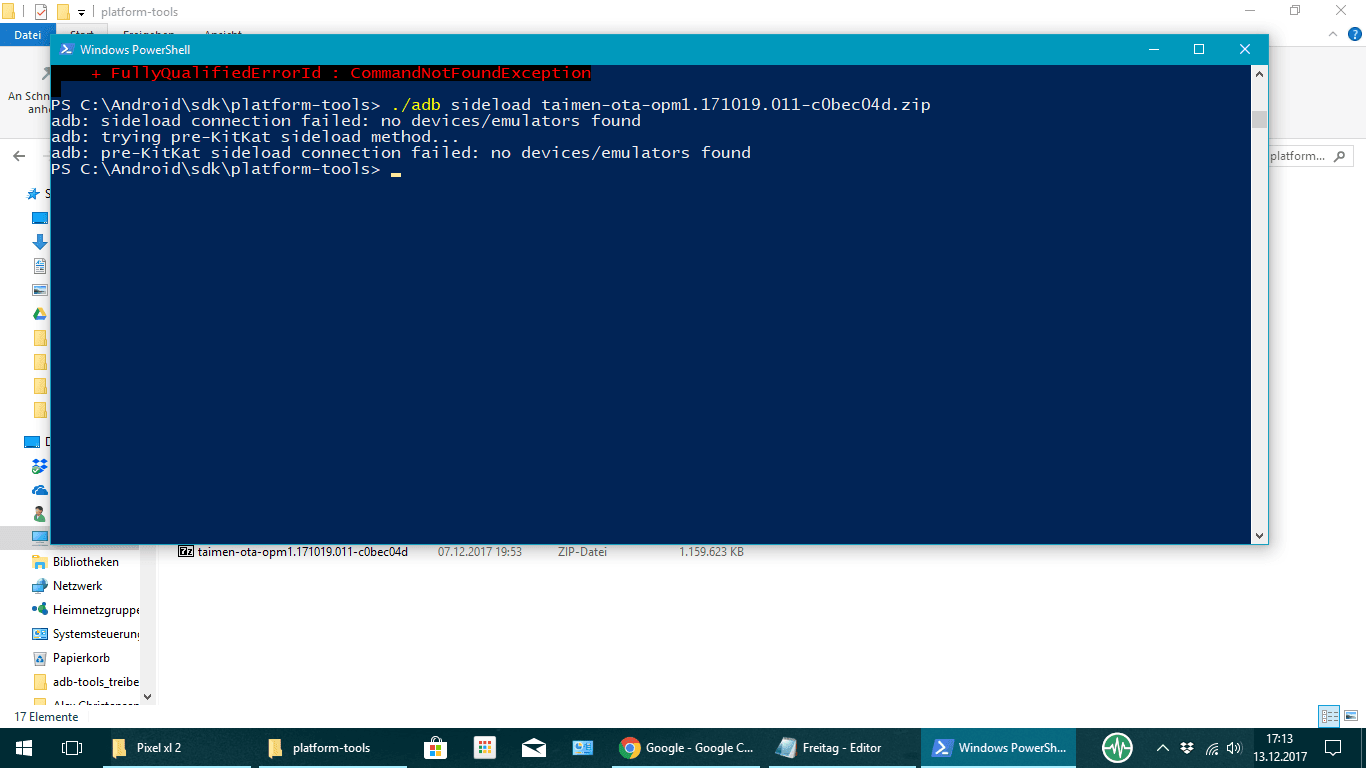Click the 1.159.623 KB size cell
Viewport: 1366px width, 768px height.
click(711, 552)
